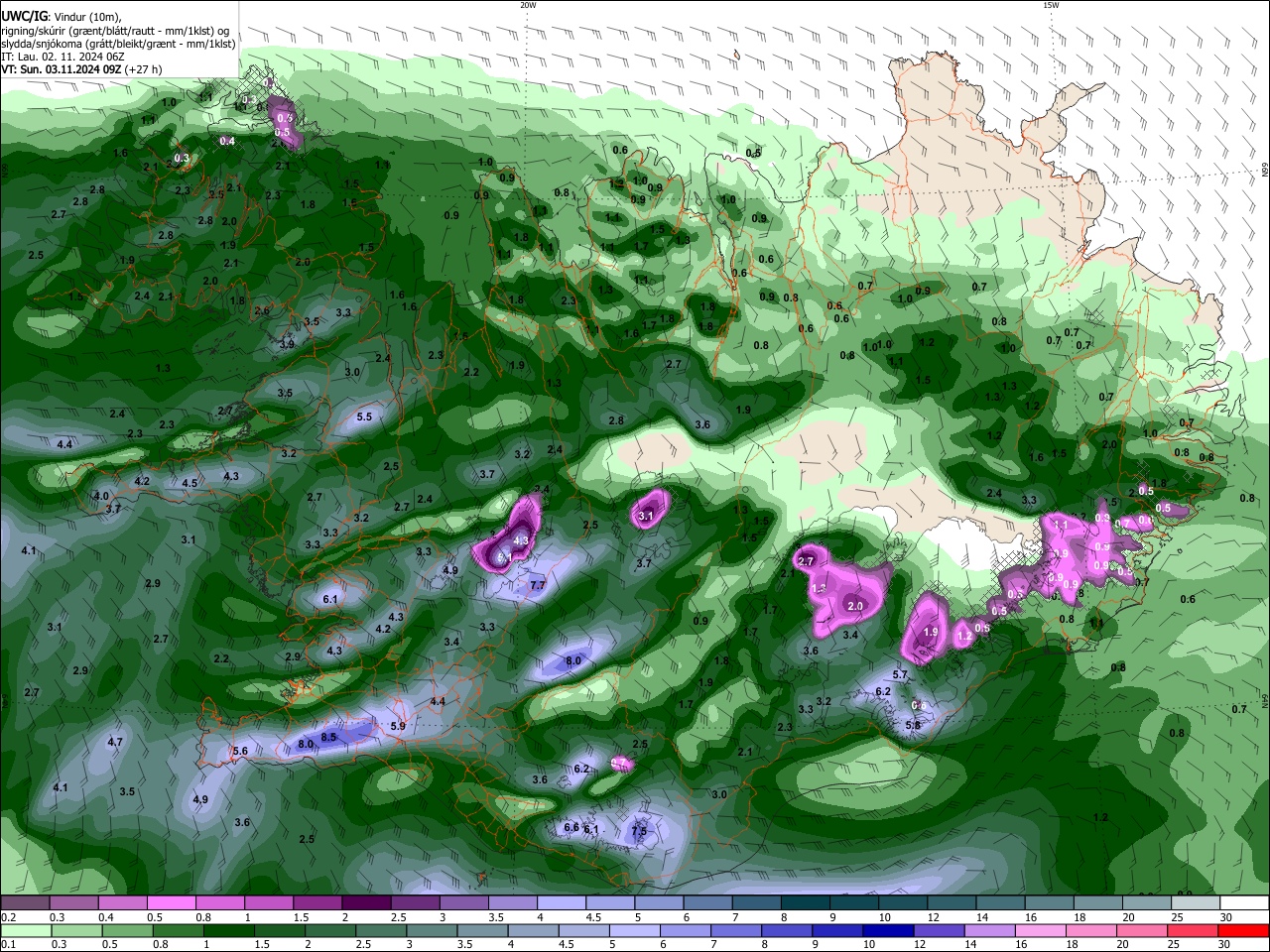The width and height of the screenshot is (1270, 952).
Task: Click the 'rigning/skúrir' legend description line
Action: (115, 30)
